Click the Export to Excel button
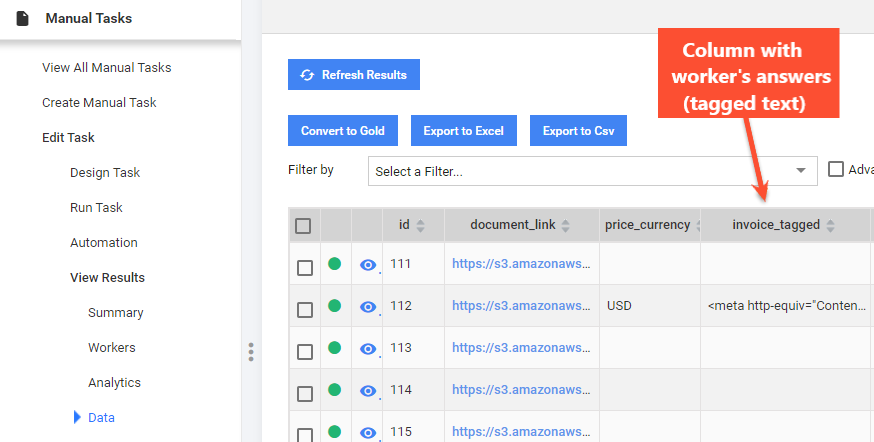This screenshot has width=874, height=442. 464,130
